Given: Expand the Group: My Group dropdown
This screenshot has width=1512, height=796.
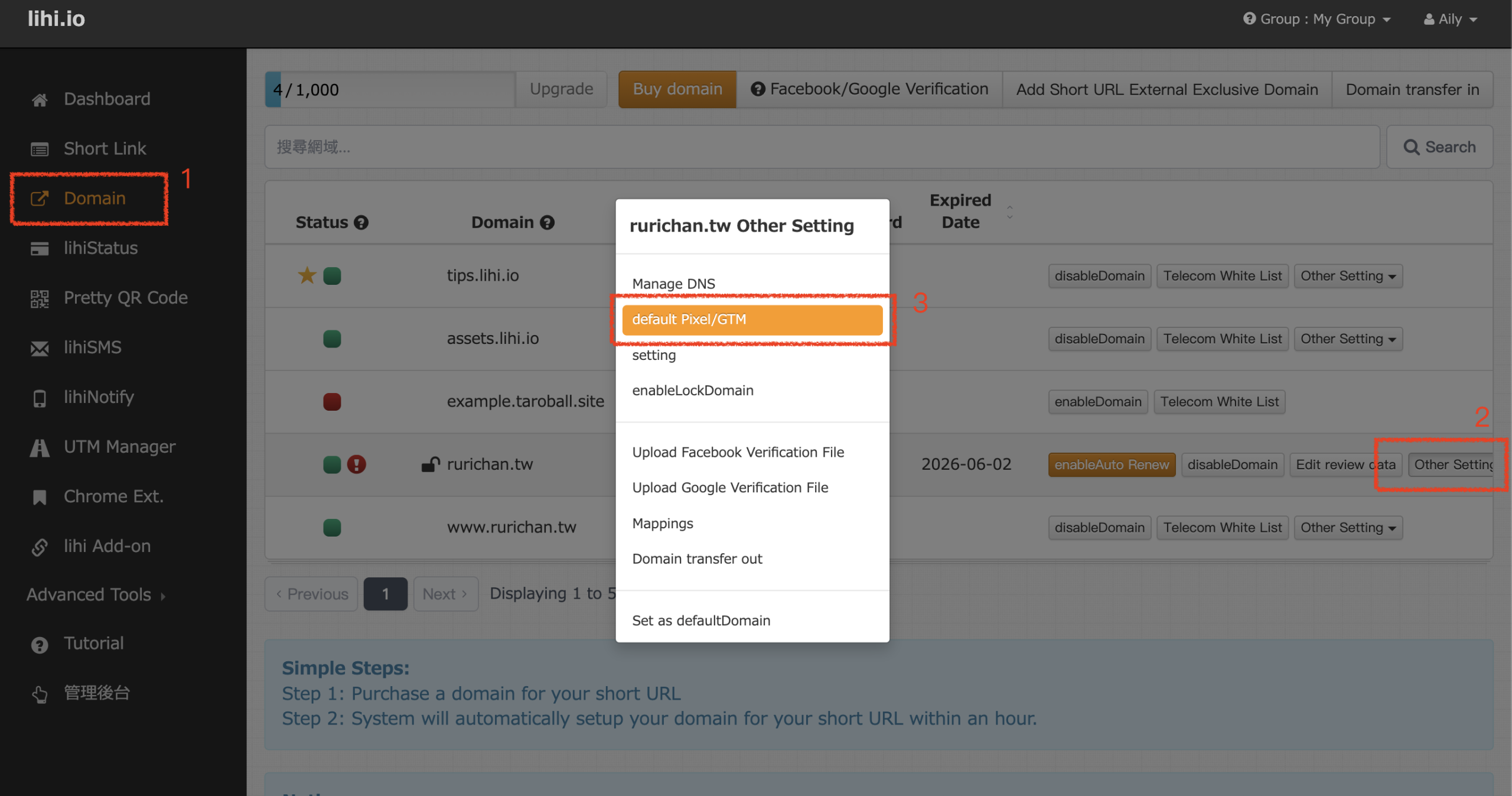Looking at the screenshot, I should [x=1317, y=19].
